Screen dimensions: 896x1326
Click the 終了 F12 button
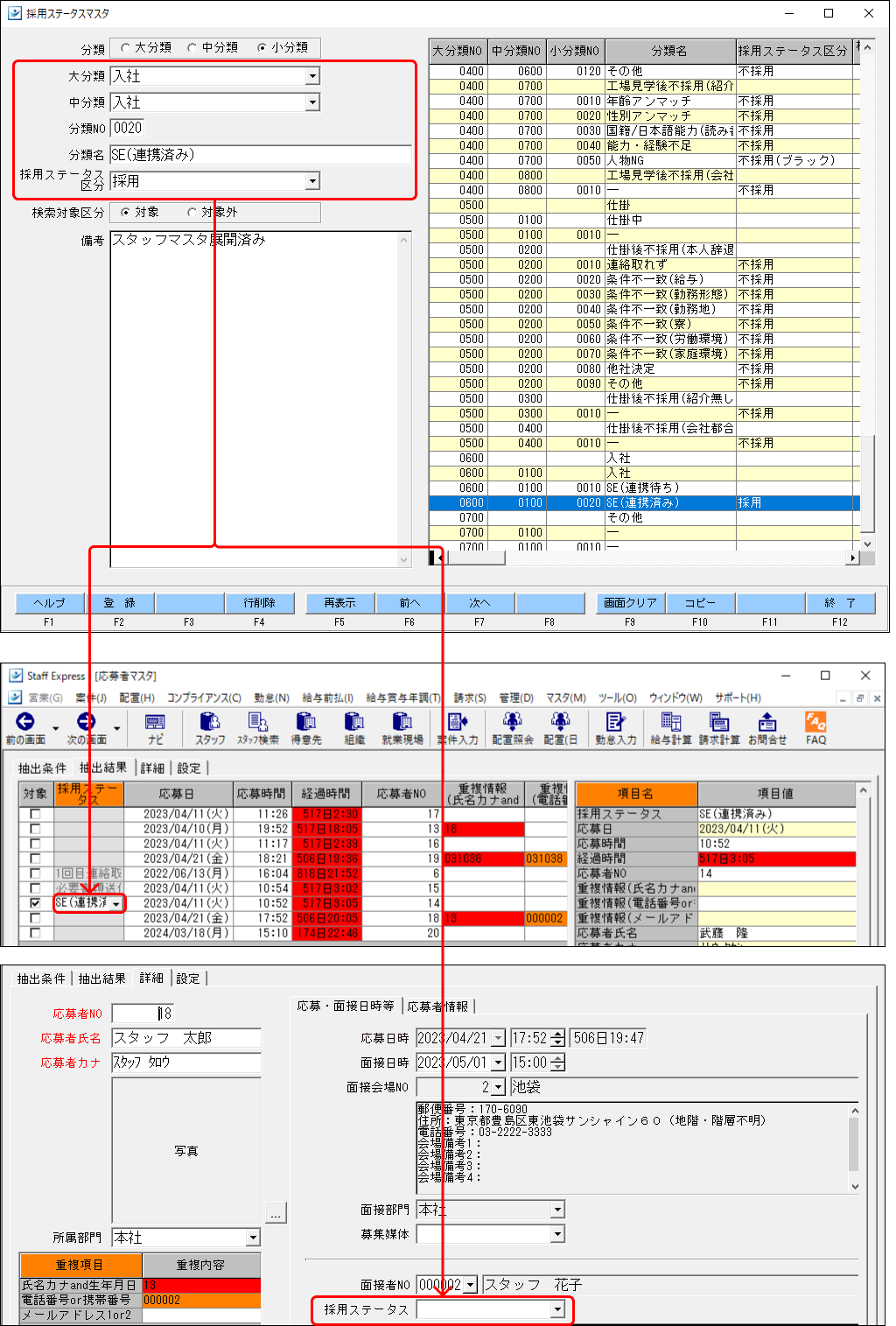coord(841,603)
